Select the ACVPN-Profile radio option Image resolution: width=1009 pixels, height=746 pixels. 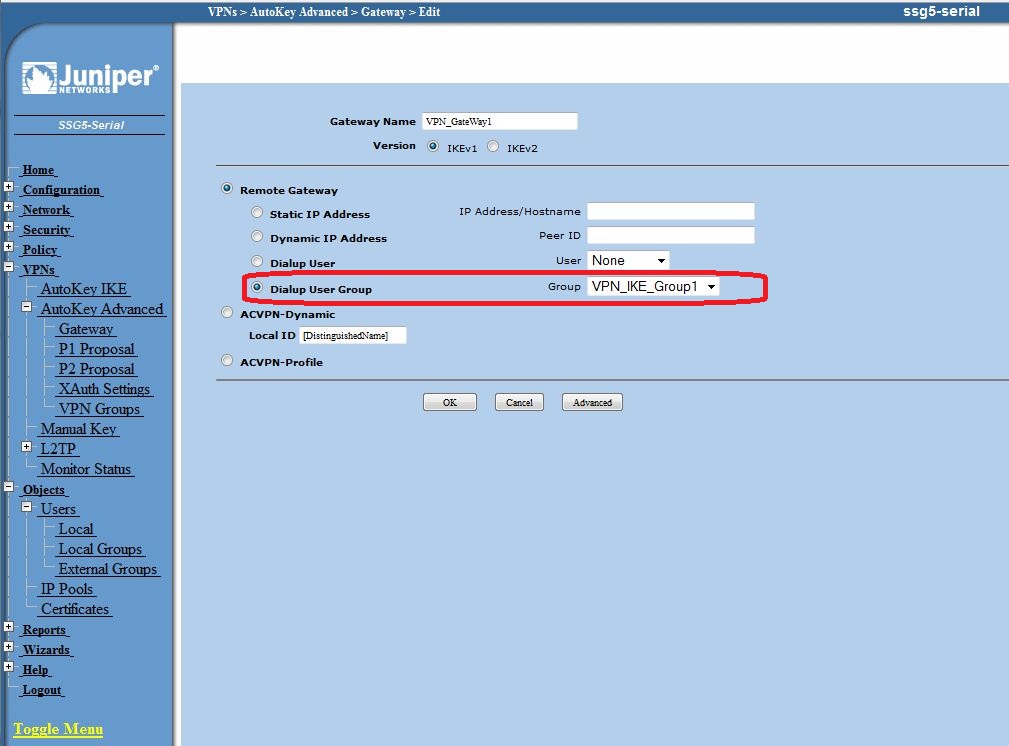click(227, 360)
